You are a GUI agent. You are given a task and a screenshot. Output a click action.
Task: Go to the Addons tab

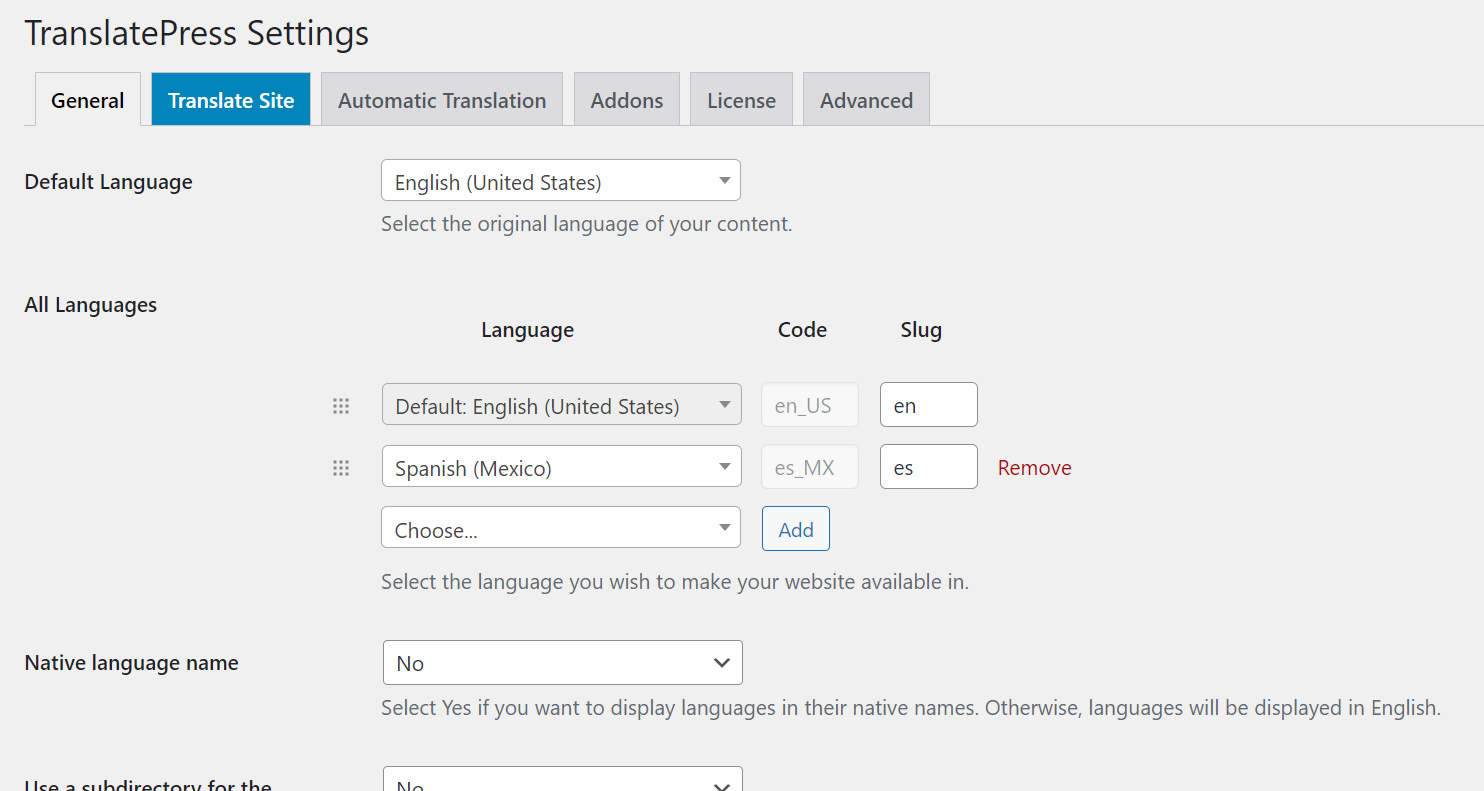(x=627, y=100)
